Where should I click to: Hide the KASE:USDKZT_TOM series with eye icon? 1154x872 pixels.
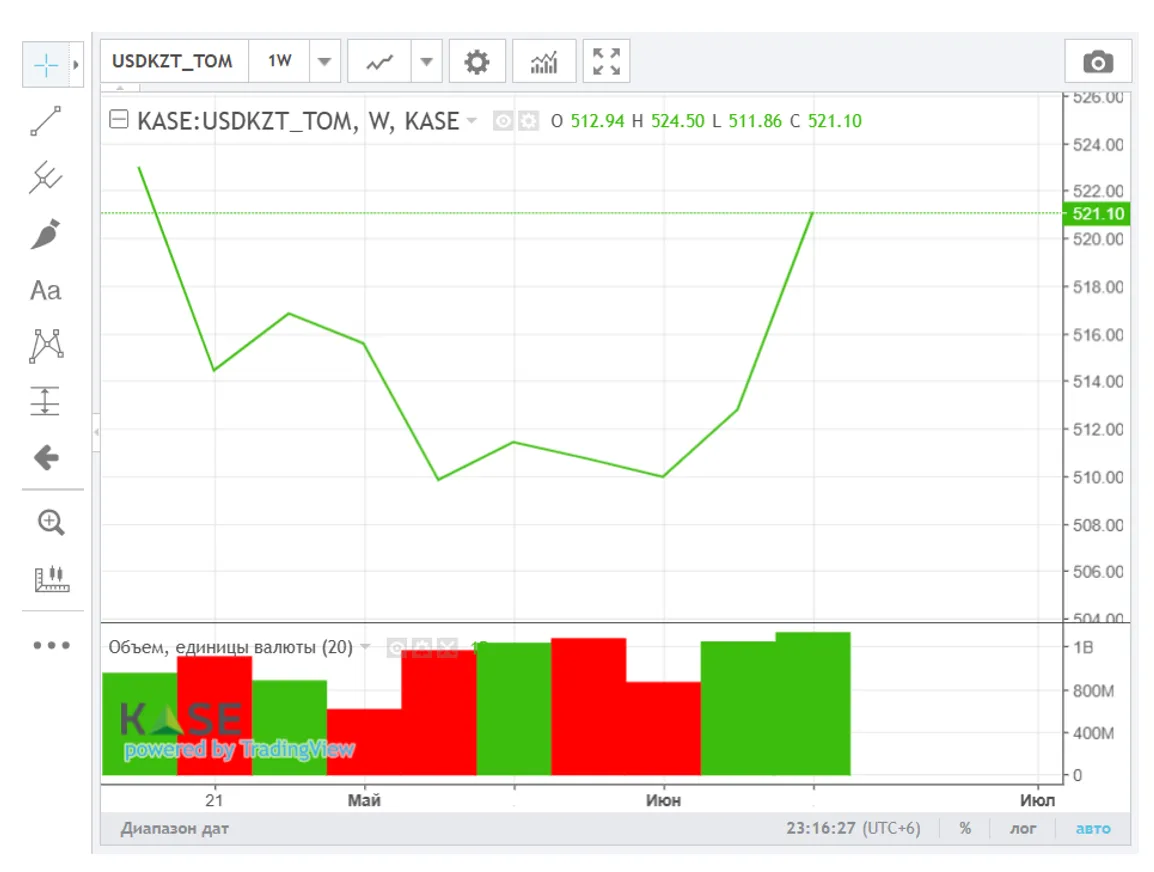(x=503, y=121)
